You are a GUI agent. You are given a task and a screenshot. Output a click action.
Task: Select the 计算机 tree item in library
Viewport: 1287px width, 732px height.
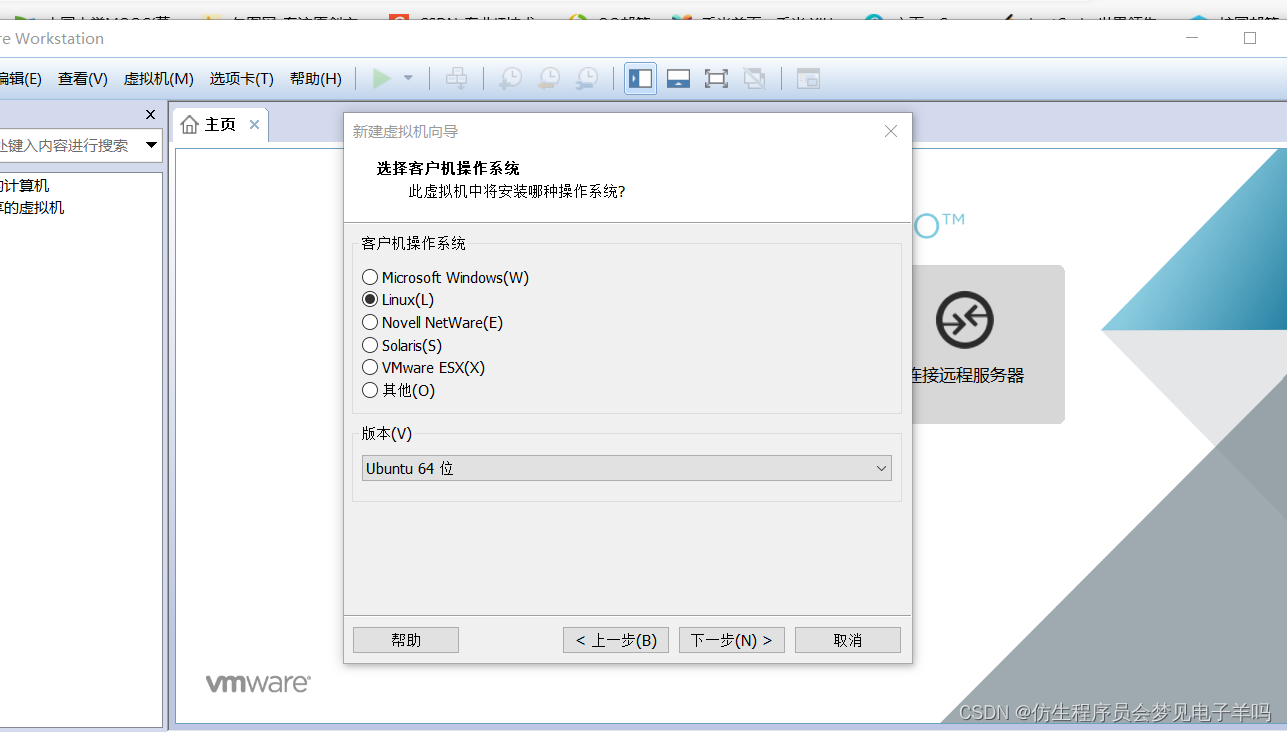24,186
